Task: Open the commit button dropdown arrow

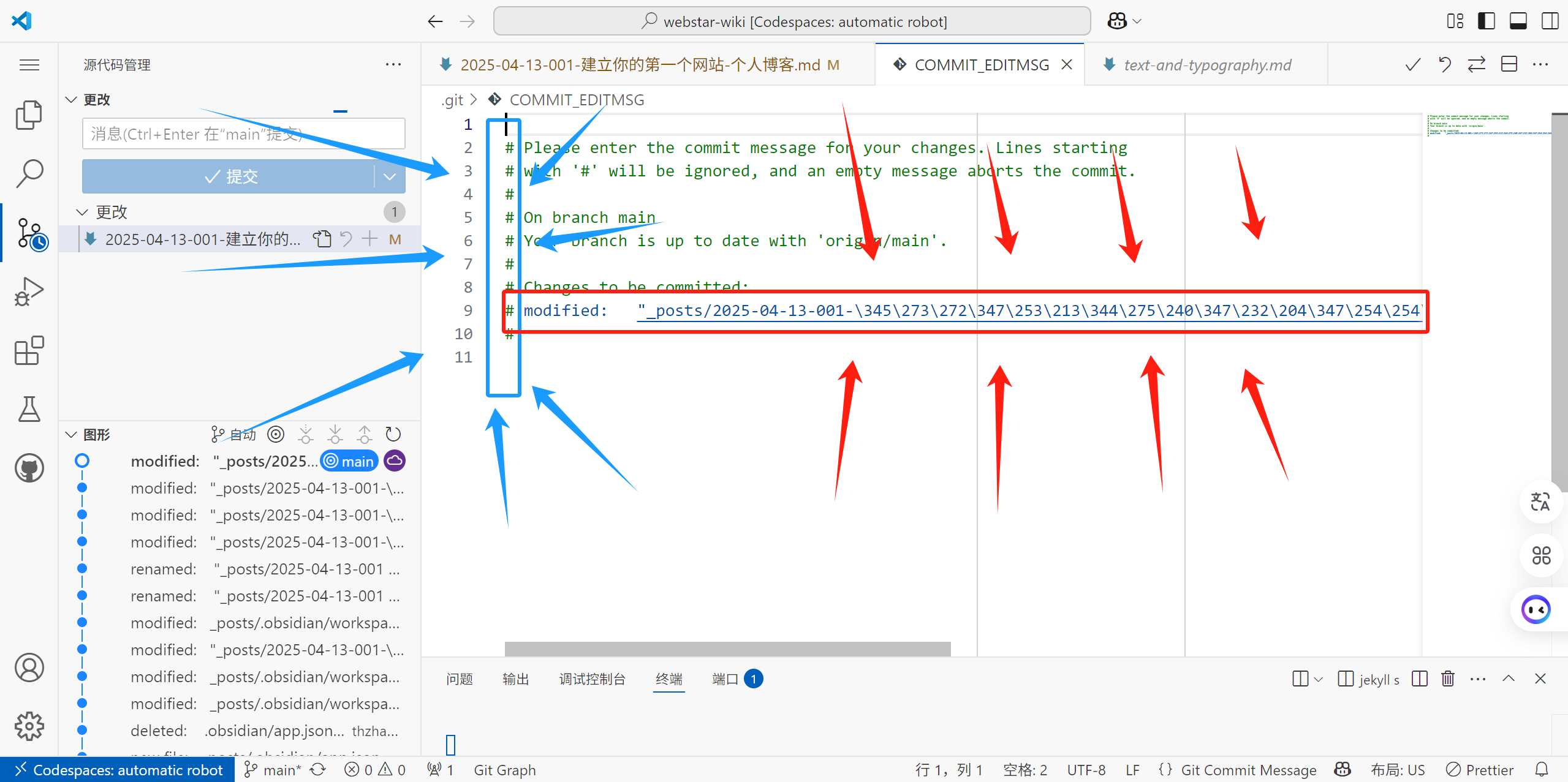Action: (x=390, y=177)
